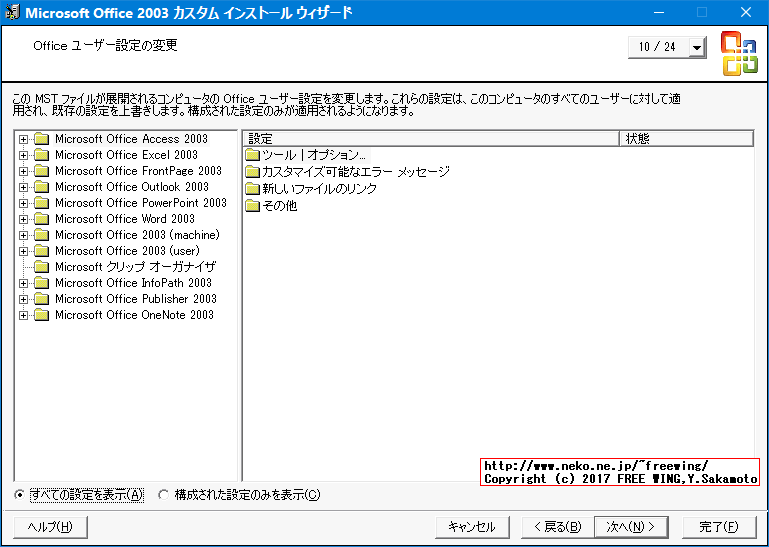Click the Microsoft Office FrontPage 2003 folder icon
Viewport: 769px width, 547px height.
click(x=42, y=171)
